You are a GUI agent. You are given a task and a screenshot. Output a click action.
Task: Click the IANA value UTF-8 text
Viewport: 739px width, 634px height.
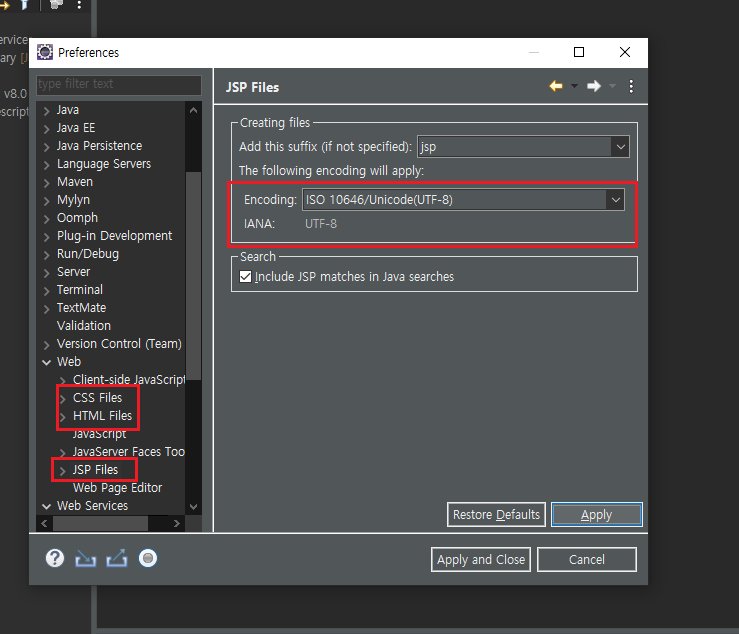(x=321, y=224)
